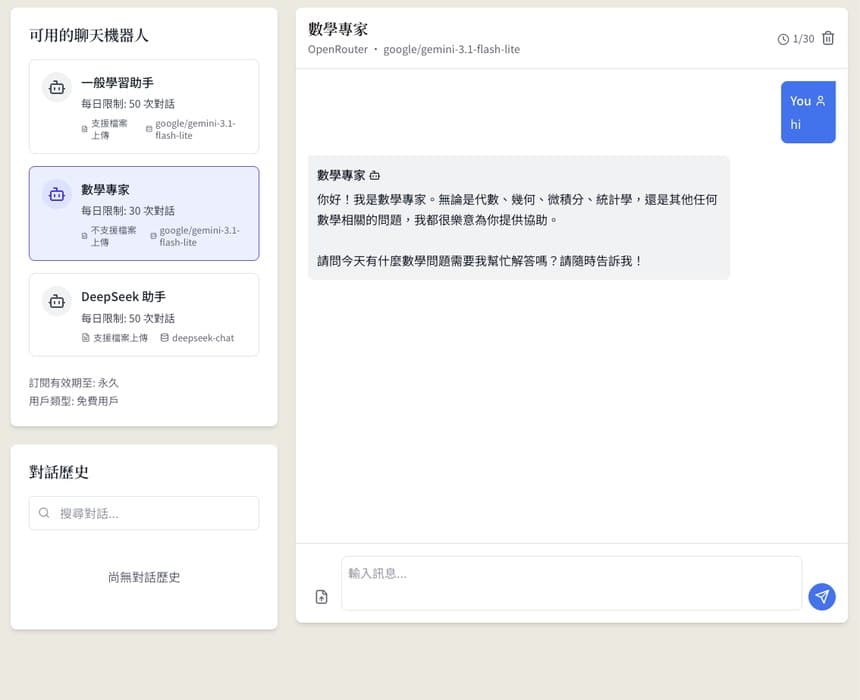This screenshot has height=700, width=860.
Task: Click the robot icon of DeepSeek 助手
Action: [x=56, y=301]
